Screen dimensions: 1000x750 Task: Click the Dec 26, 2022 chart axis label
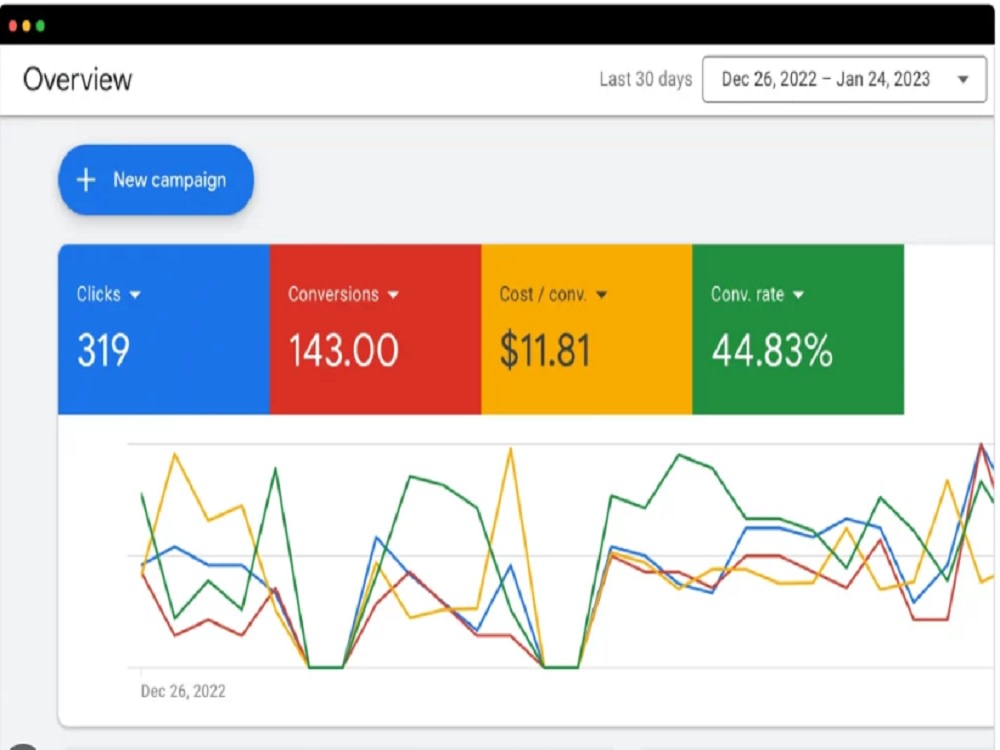click(x=183, y=691)
